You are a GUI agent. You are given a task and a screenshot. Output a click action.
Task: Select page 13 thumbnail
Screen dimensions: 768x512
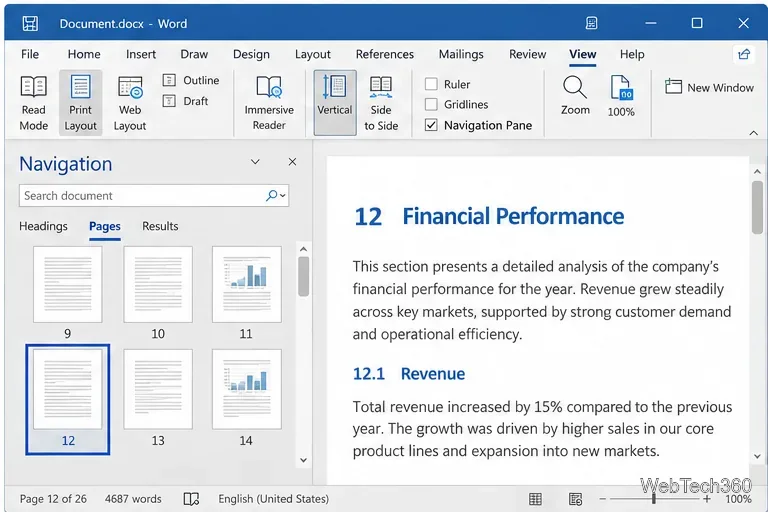pos(158,389)
